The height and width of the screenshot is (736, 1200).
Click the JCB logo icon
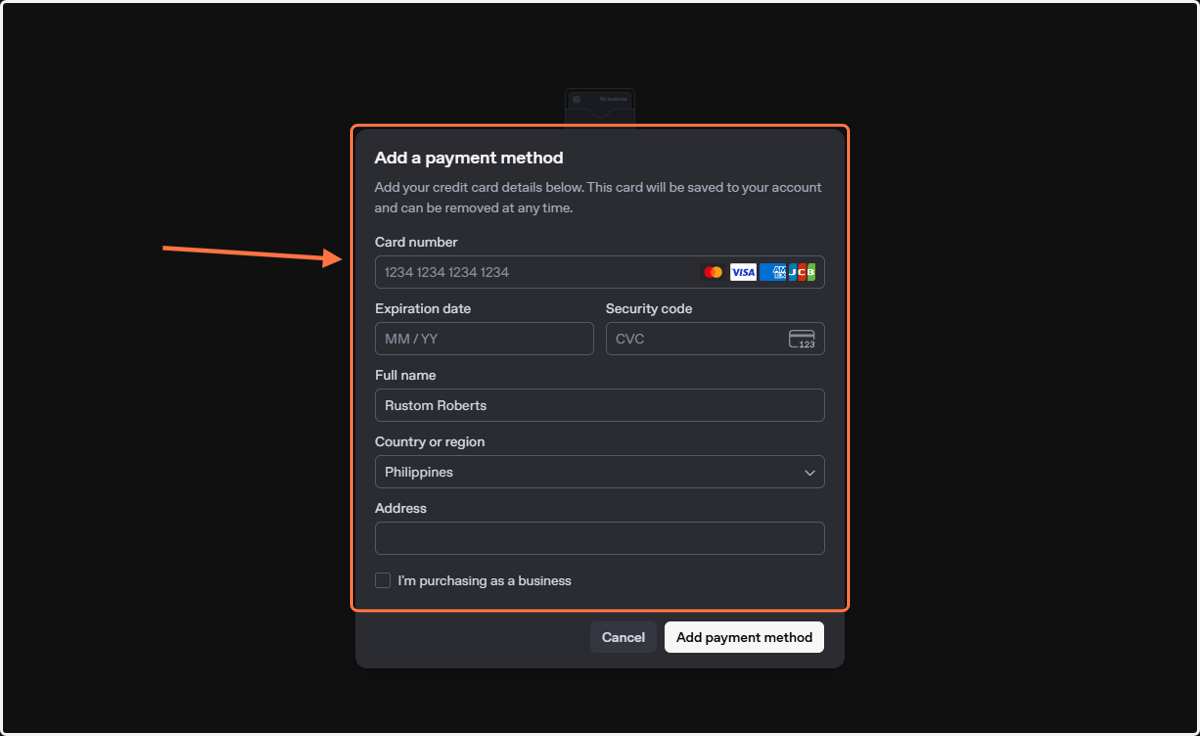pos(802,272)
